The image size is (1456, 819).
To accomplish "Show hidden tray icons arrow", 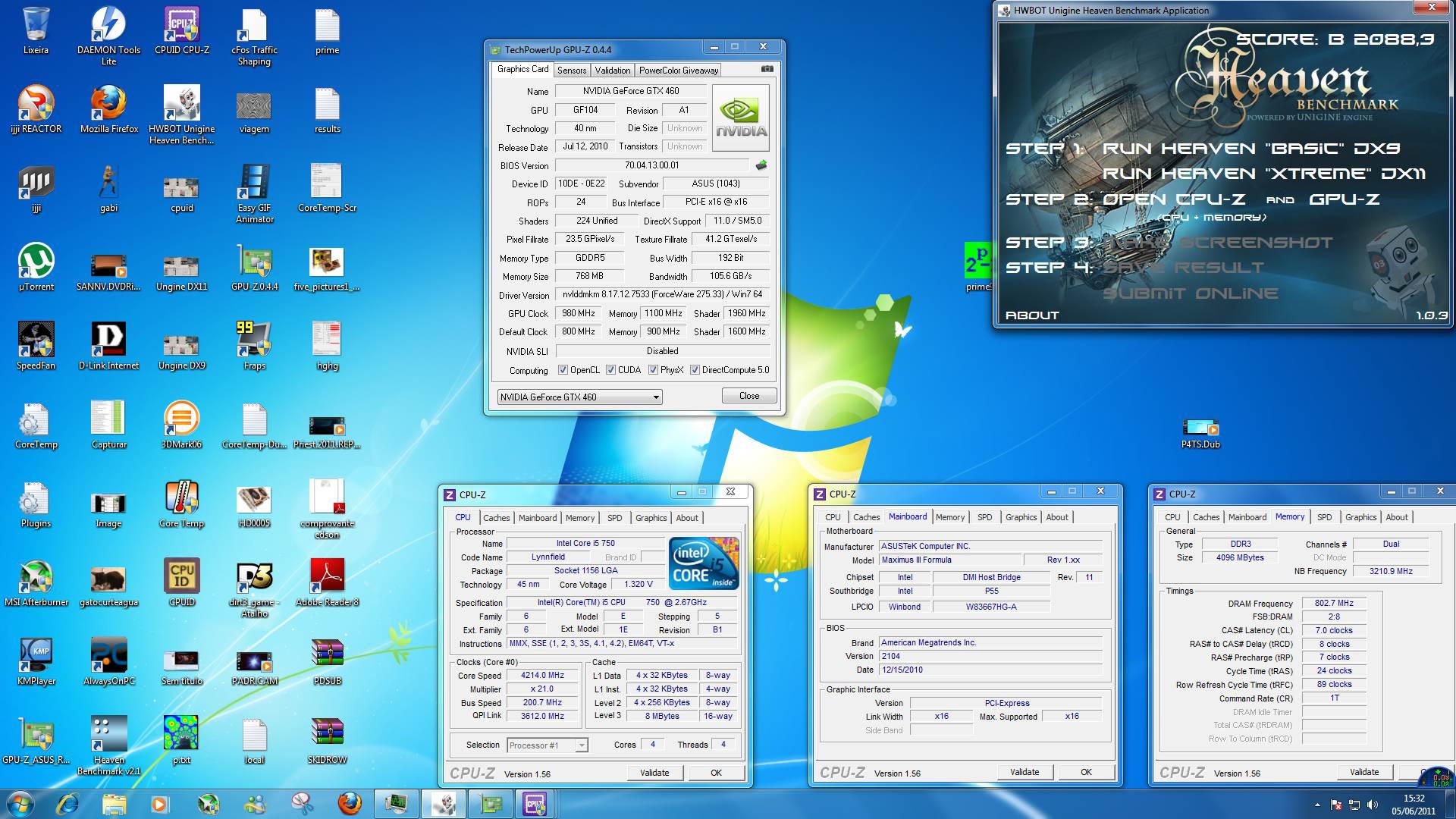I will coord(1317,805).
